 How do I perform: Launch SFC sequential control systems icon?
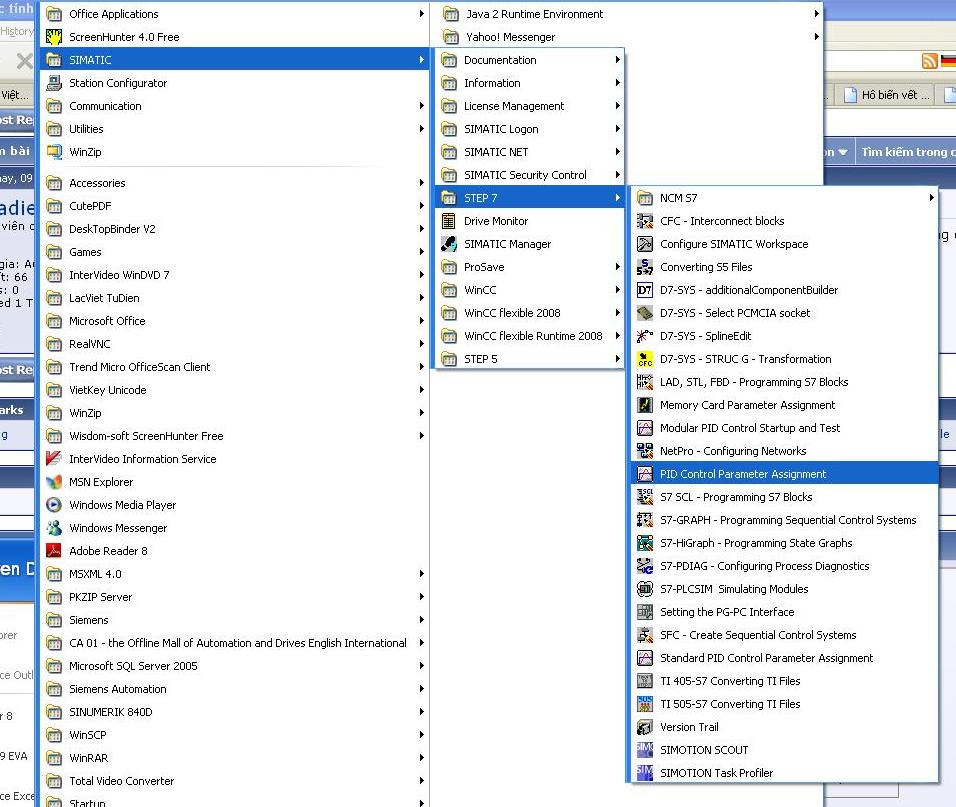point(644,635)
